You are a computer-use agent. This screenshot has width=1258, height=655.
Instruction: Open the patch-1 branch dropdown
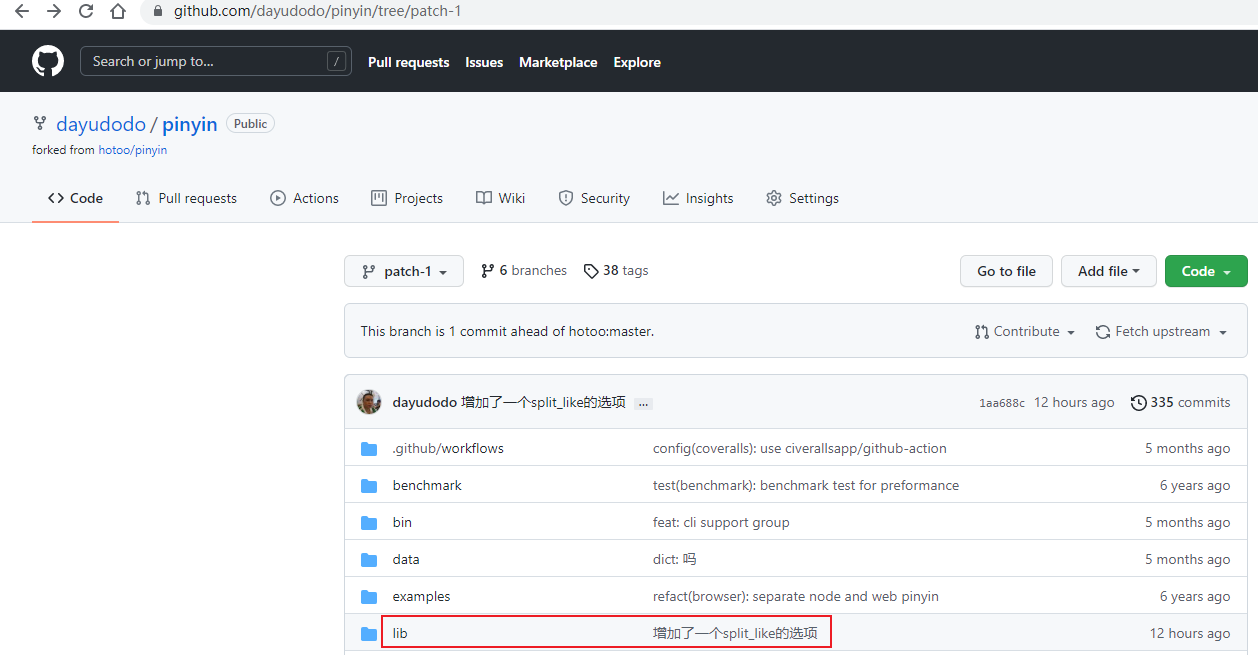tap(404, 271)
